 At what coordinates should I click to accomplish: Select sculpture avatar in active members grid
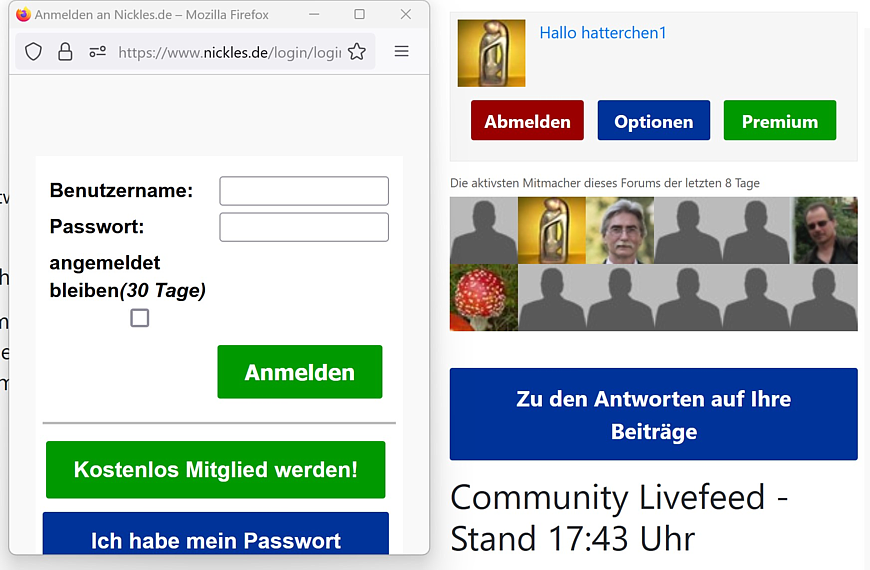552,230
